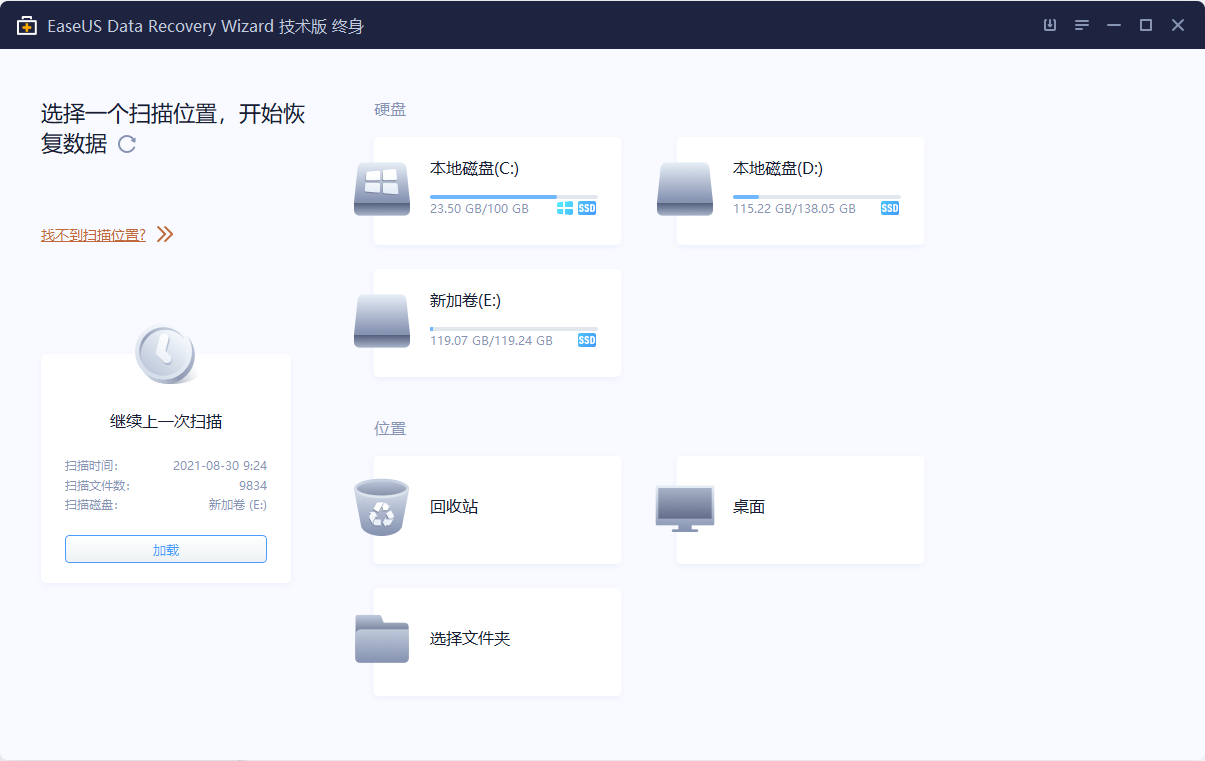This screenshot has height=761, width=1205.
Task: Click the 桌面 desktop monitor icon
Action: [x=685, y=508]
